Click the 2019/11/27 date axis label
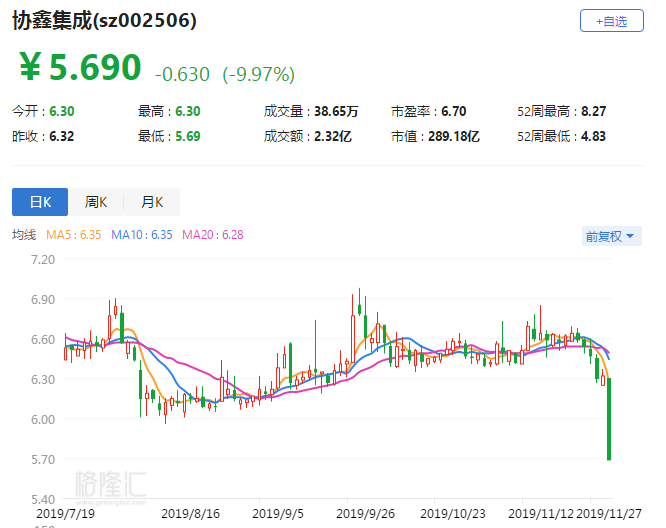Screen dimensions: 666x528 tap(609, 514)
